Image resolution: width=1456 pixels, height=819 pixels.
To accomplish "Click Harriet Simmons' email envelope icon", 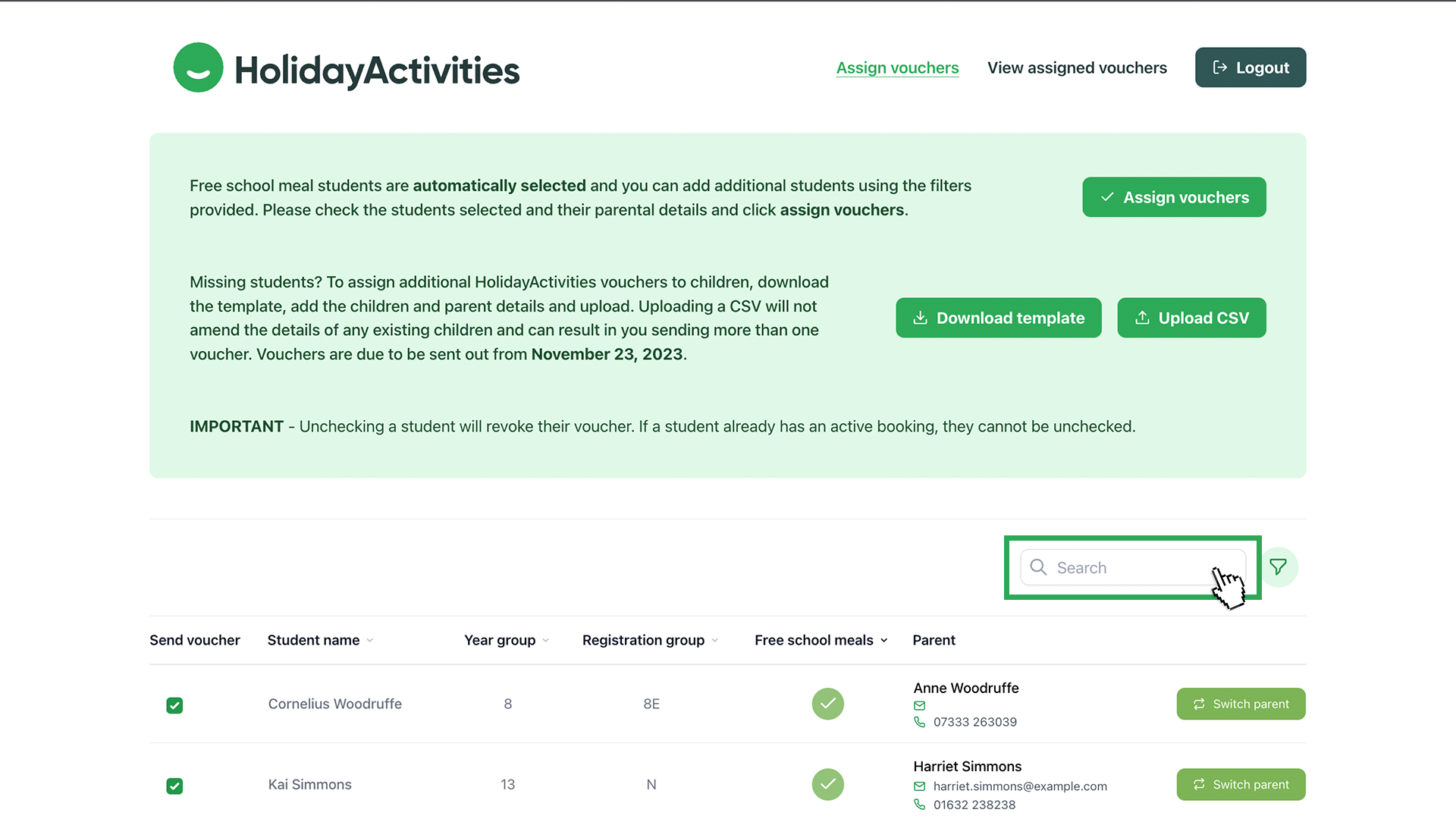I will pos(919,786).
